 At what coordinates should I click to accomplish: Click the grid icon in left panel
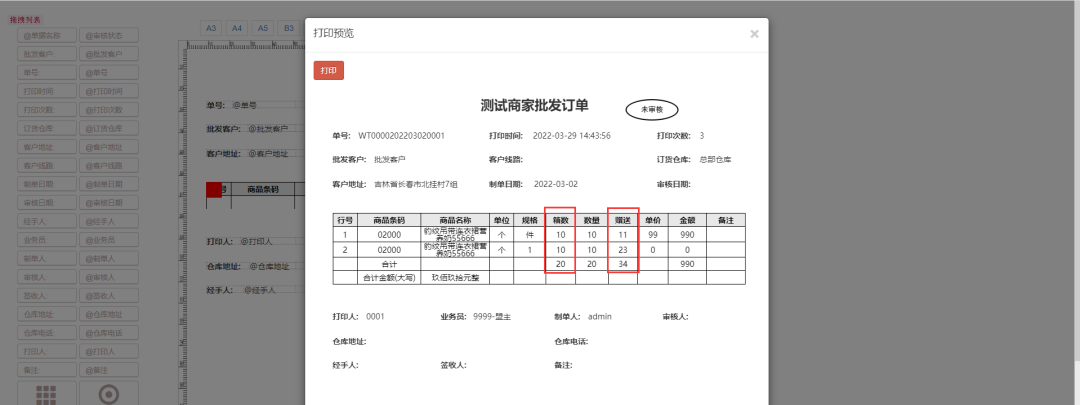[x=47, y=393]
